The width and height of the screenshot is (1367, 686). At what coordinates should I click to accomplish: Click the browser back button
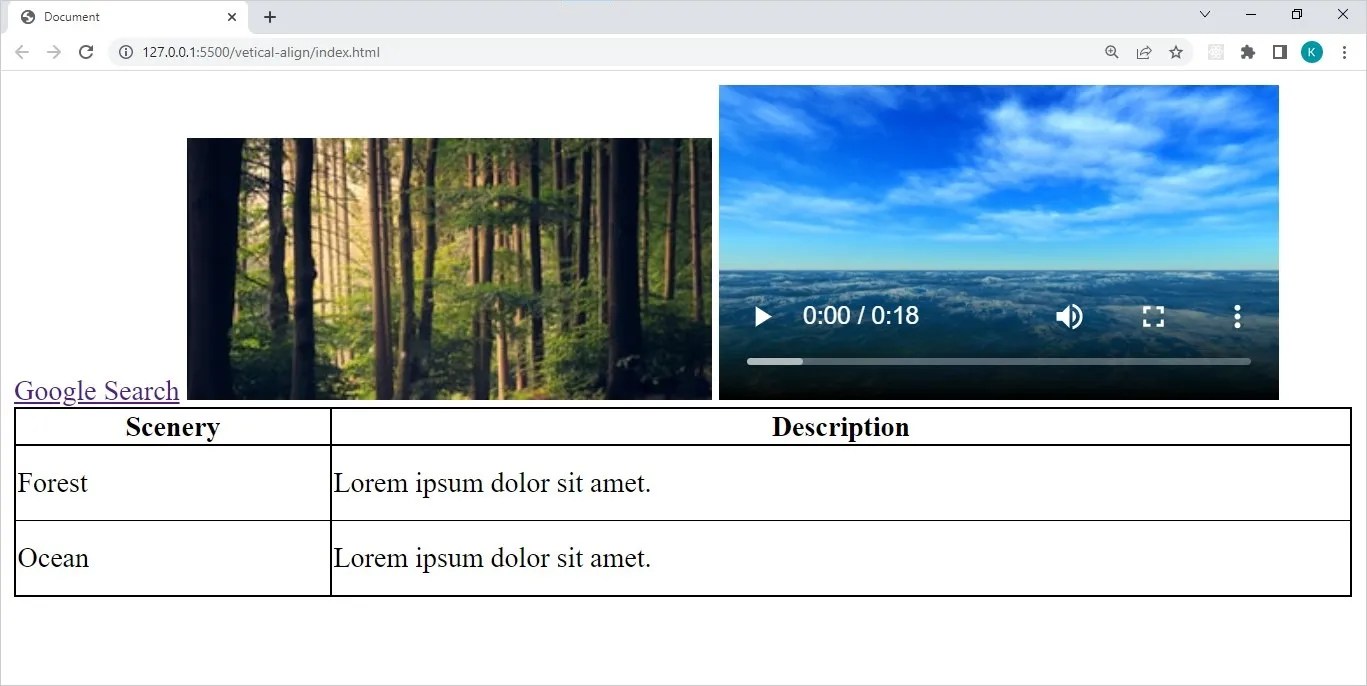(21, 52)
